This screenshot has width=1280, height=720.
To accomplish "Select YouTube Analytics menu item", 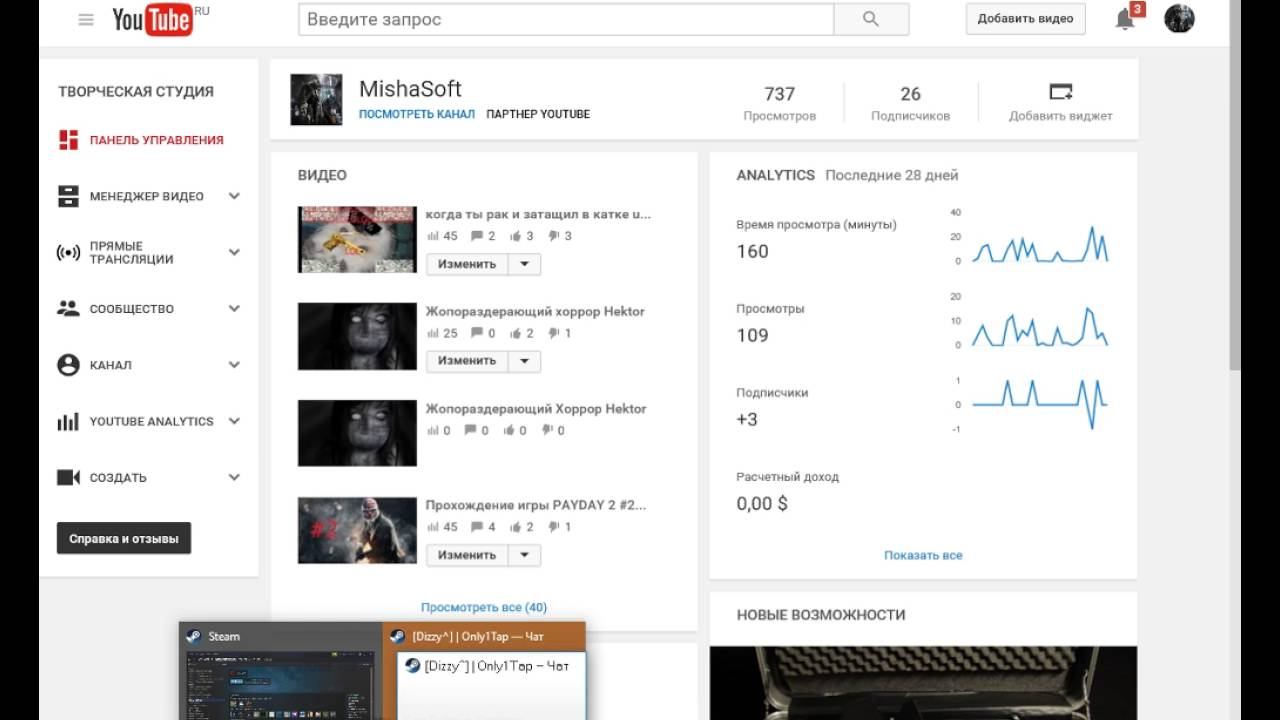I will point(151,422).
